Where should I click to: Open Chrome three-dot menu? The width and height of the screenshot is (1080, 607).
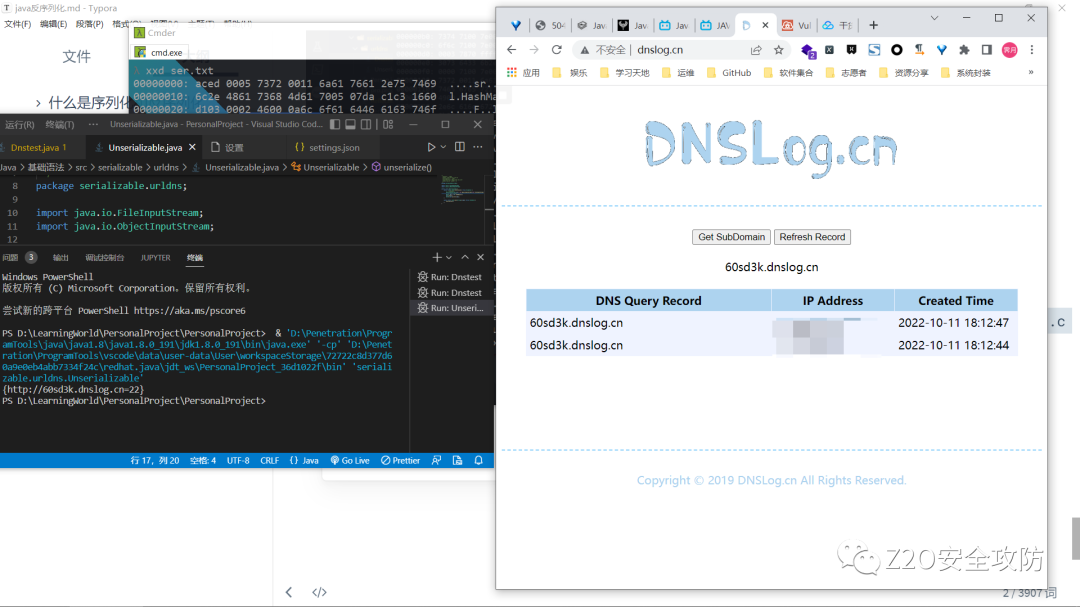point(1032,50)
